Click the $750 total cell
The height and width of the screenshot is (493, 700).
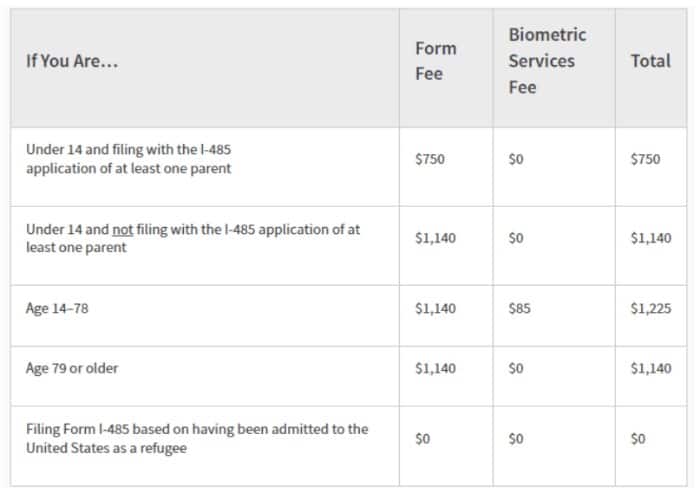point(645,159)
